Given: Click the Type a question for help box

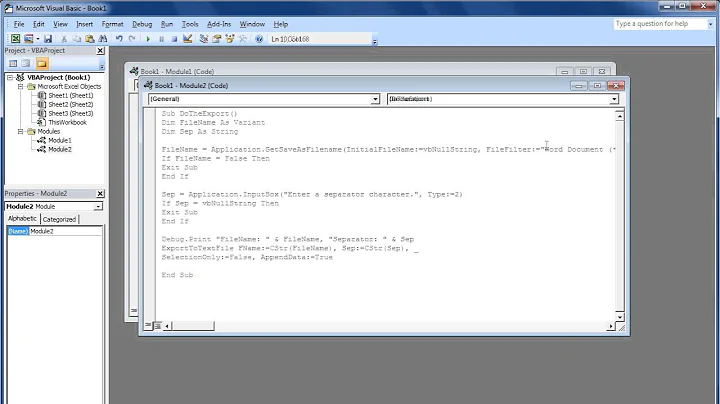Looking at the screenshot, I should [660, 24].
